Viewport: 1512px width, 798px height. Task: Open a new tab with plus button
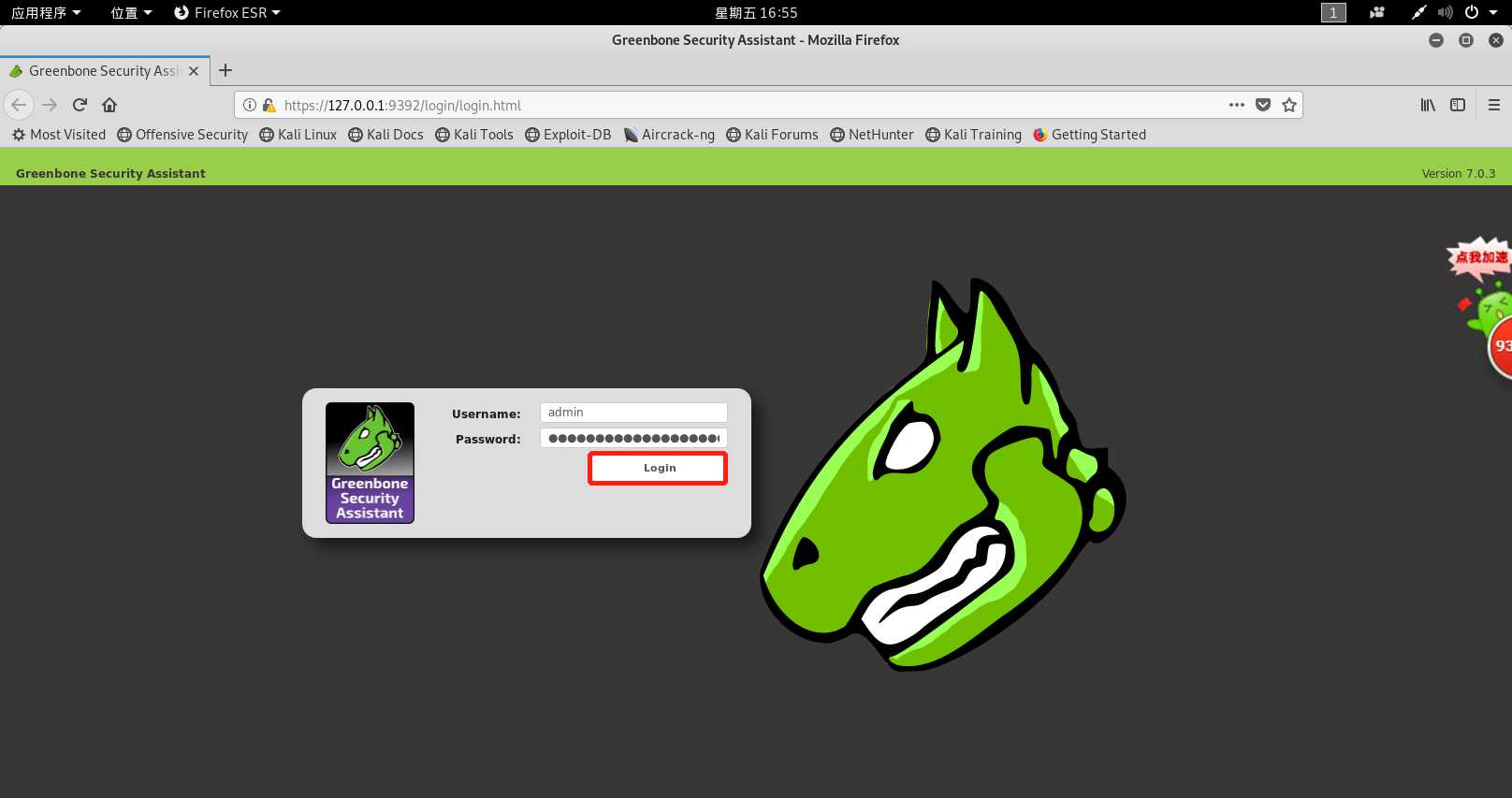pyautogui.click(x=225, y=70)
